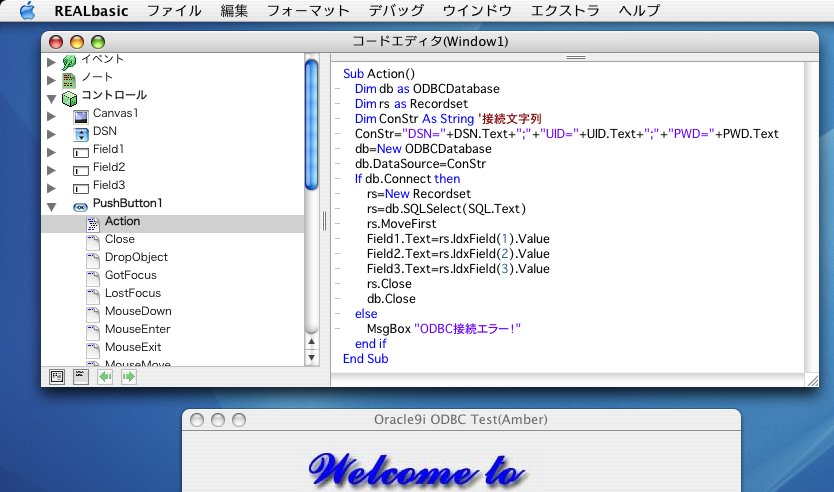The height and width of the screenshot is (492, 834).
Task: Select the MouseExit event
Action: [x=133, y=347]
